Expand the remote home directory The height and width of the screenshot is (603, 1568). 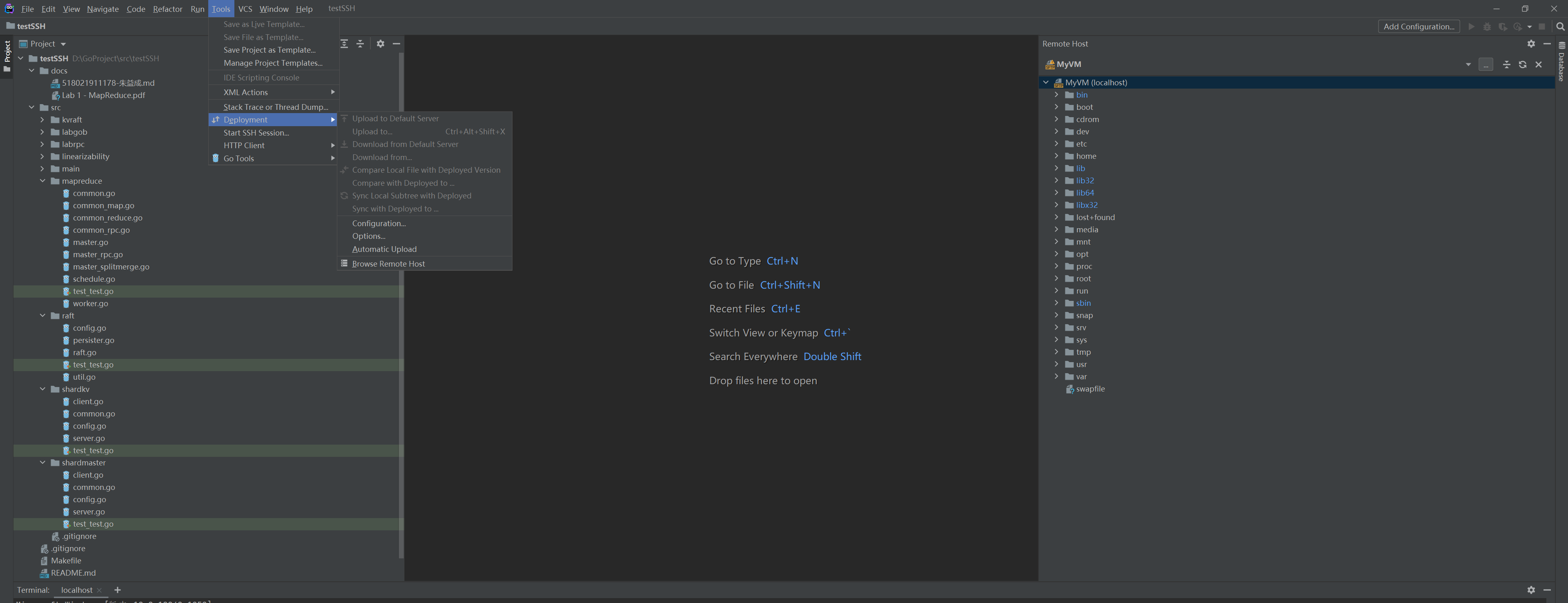point(1056,156)
